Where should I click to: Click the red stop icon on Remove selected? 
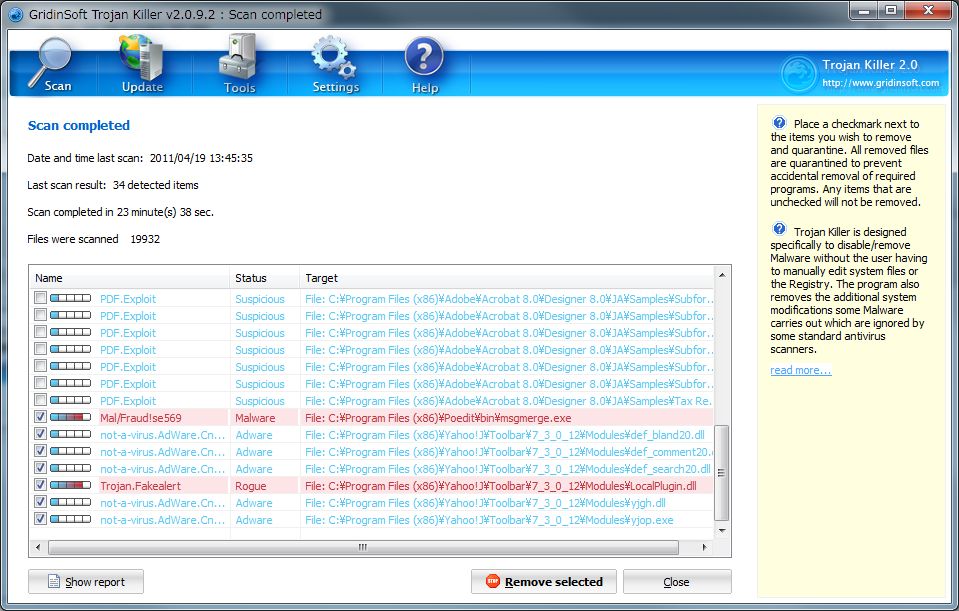click(492, 582)
